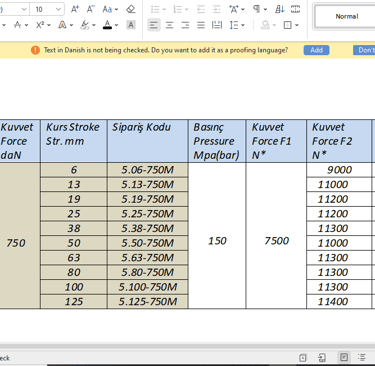Expand the Line Spacing dropdown arrow

pyautogui.click(x=243, y=25)
